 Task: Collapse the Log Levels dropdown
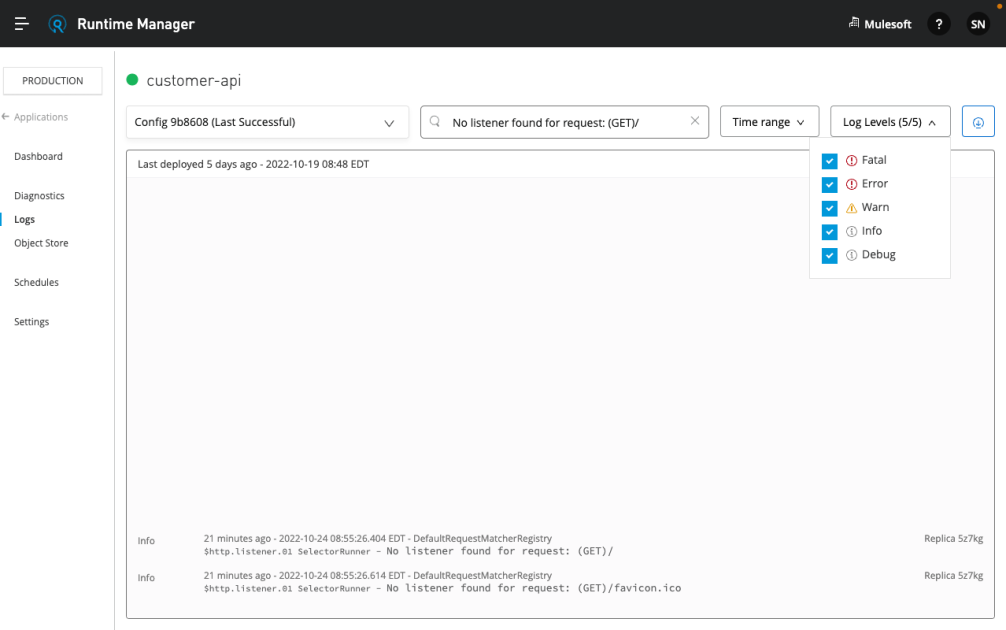[x=889, y=121]
